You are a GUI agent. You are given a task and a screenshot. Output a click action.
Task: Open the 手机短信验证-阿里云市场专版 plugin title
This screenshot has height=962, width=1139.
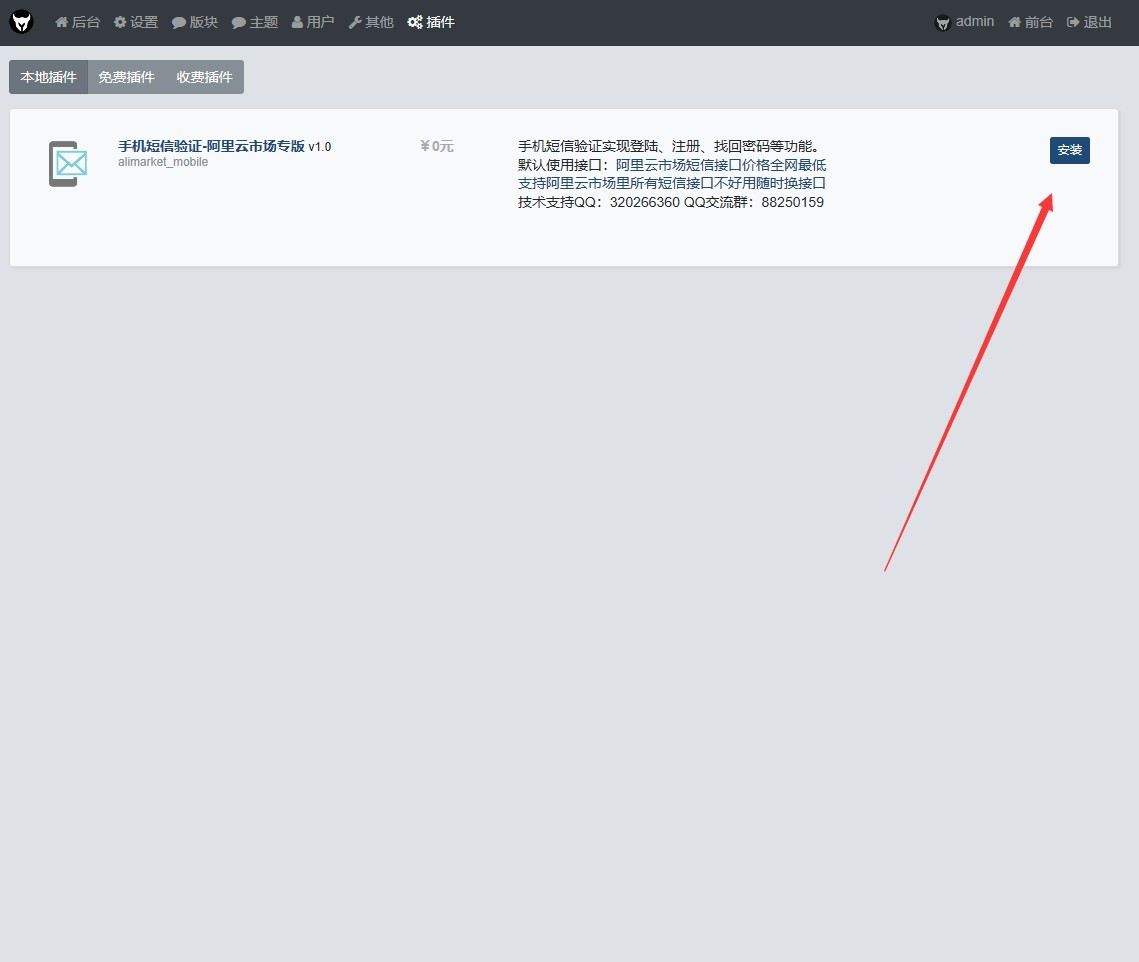[x=211, y=146]
